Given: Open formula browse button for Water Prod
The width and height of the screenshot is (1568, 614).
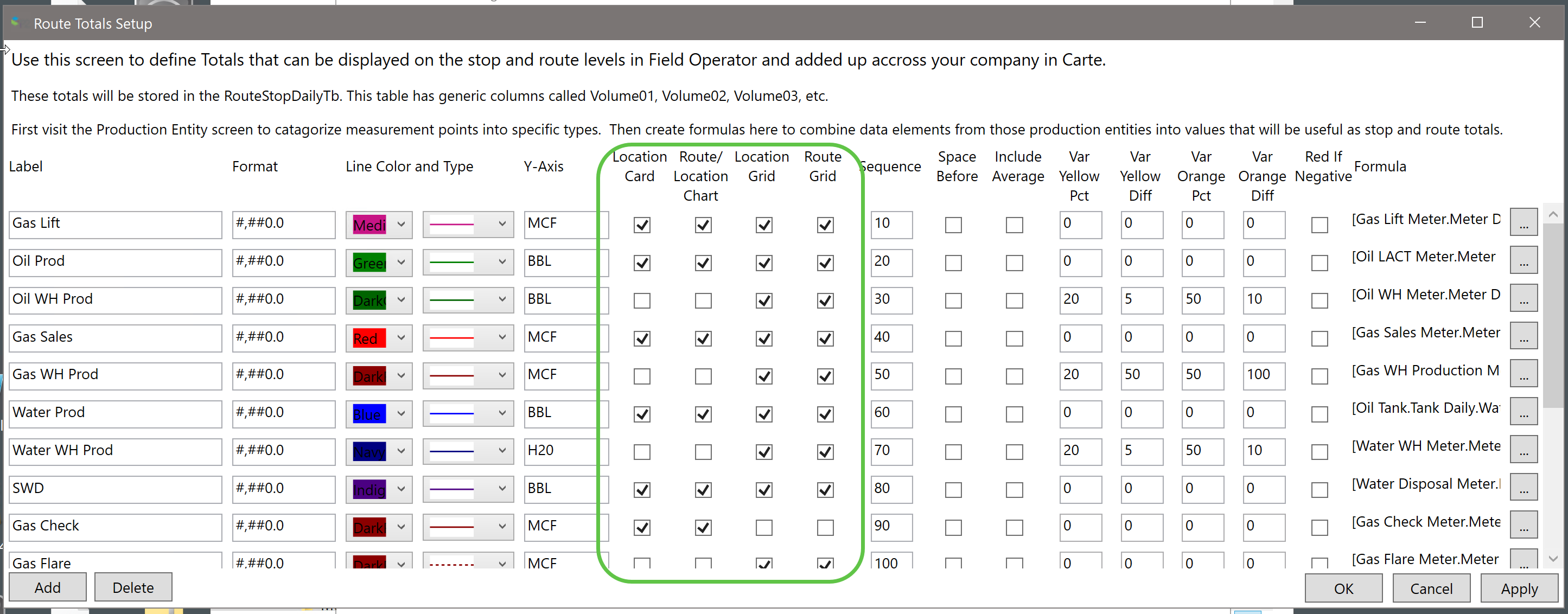Looking at the screenshot, I should pos(1523,412).
